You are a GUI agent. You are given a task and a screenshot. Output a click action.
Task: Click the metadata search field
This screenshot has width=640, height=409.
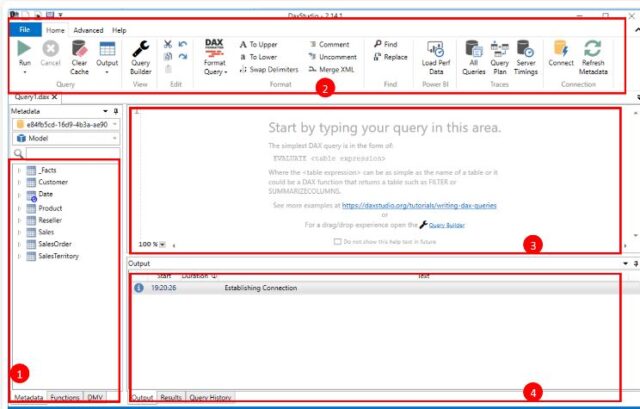click(x=73, y=153)
